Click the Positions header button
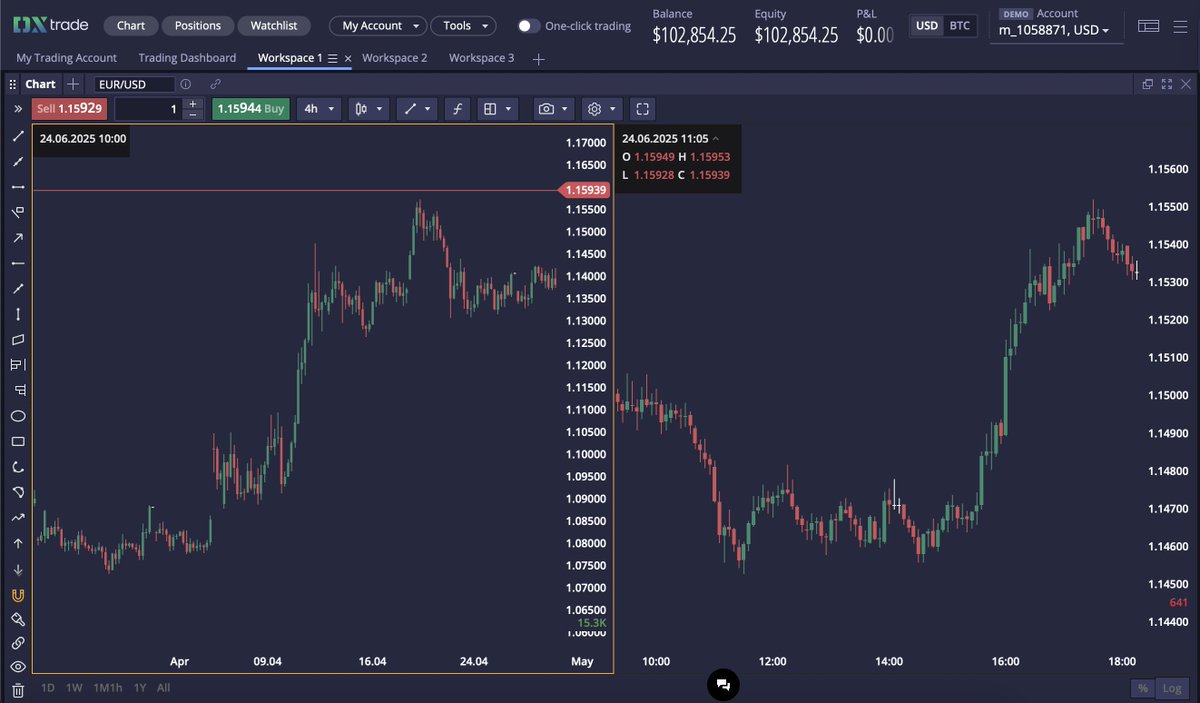The width and height of the screenshot is (1200, 703). point(198,26)
